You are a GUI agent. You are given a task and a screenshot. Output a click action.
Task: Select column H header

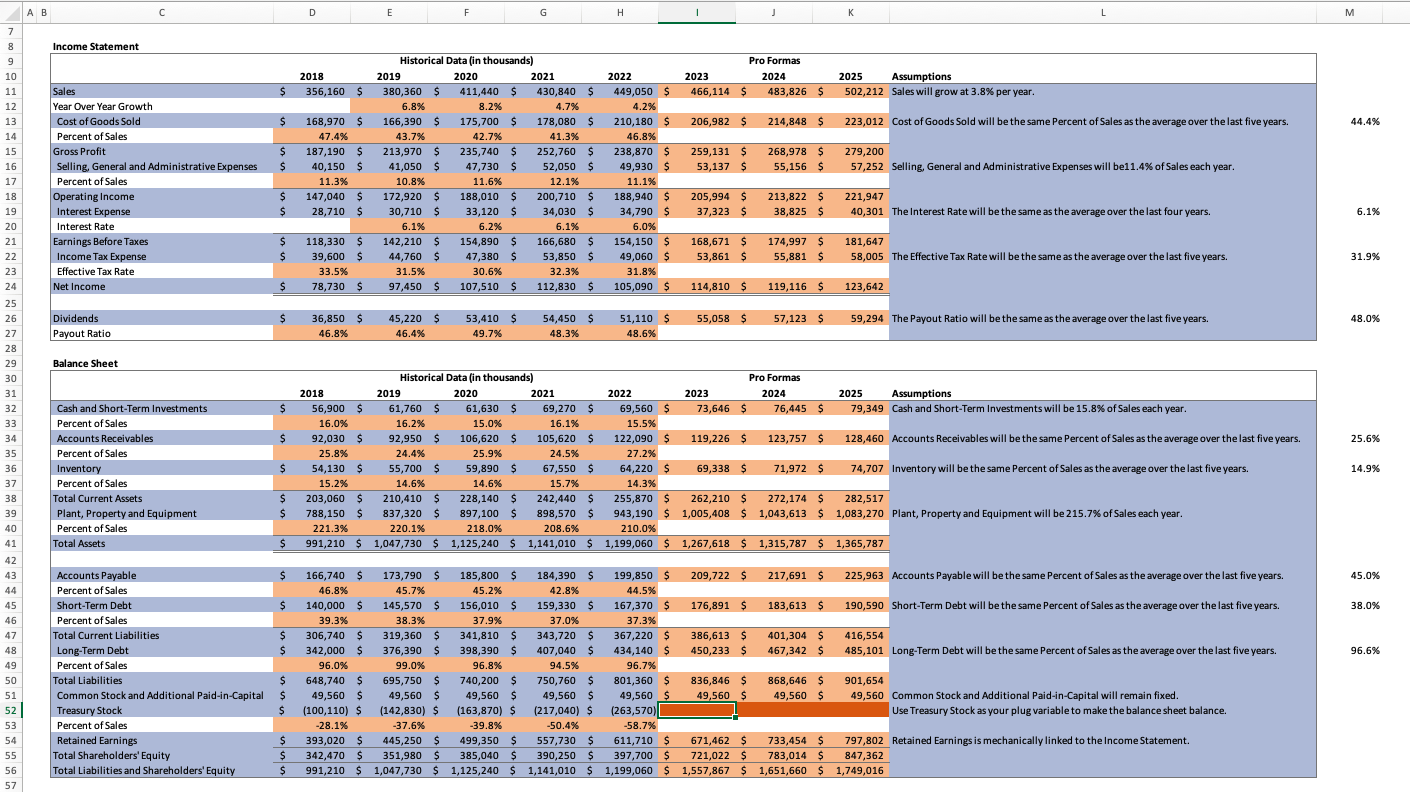(620, 15)
